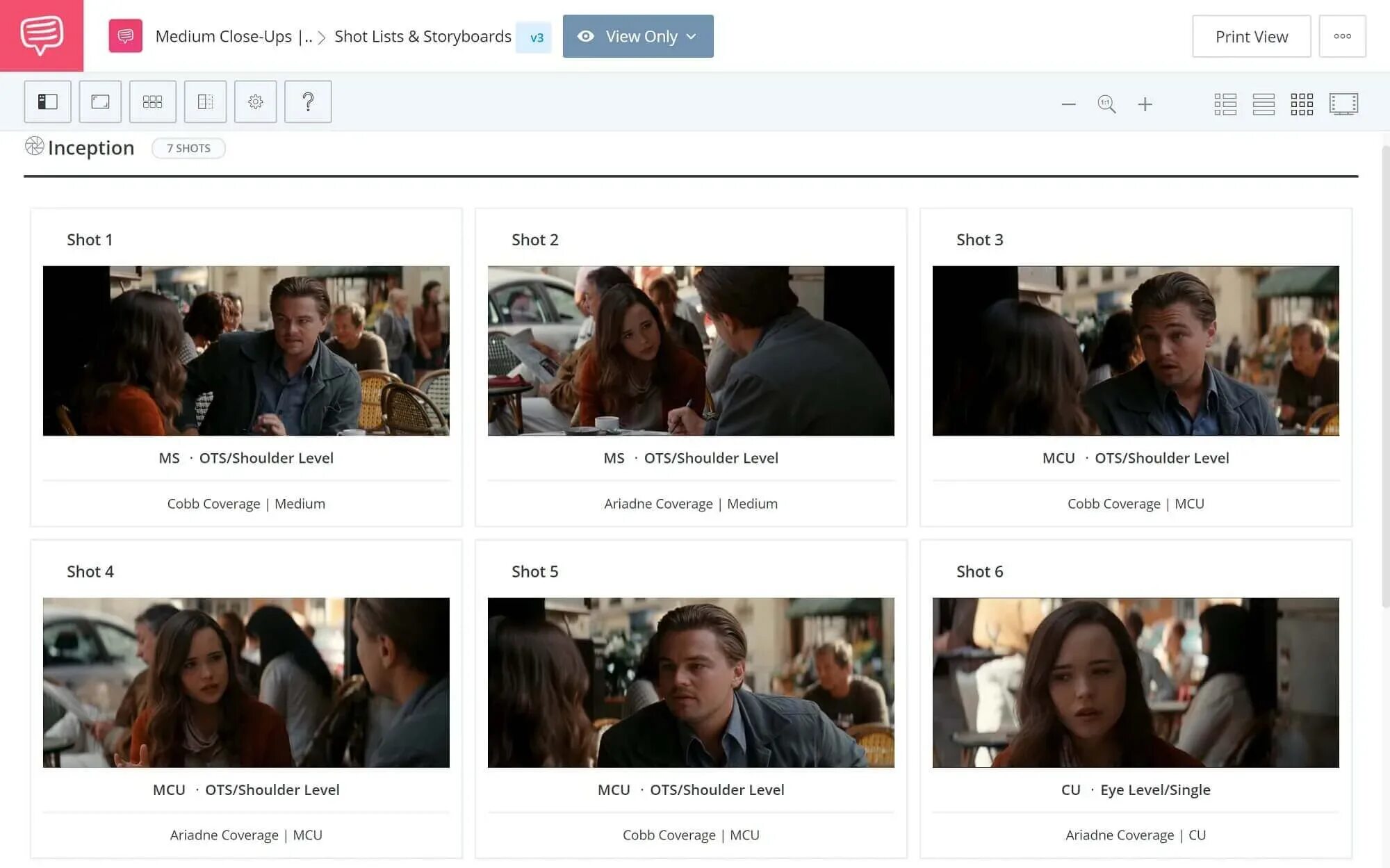1390x868 pixels.
Task: Click the StudioBinder chat/message app icon
Action: click(41, 35)
